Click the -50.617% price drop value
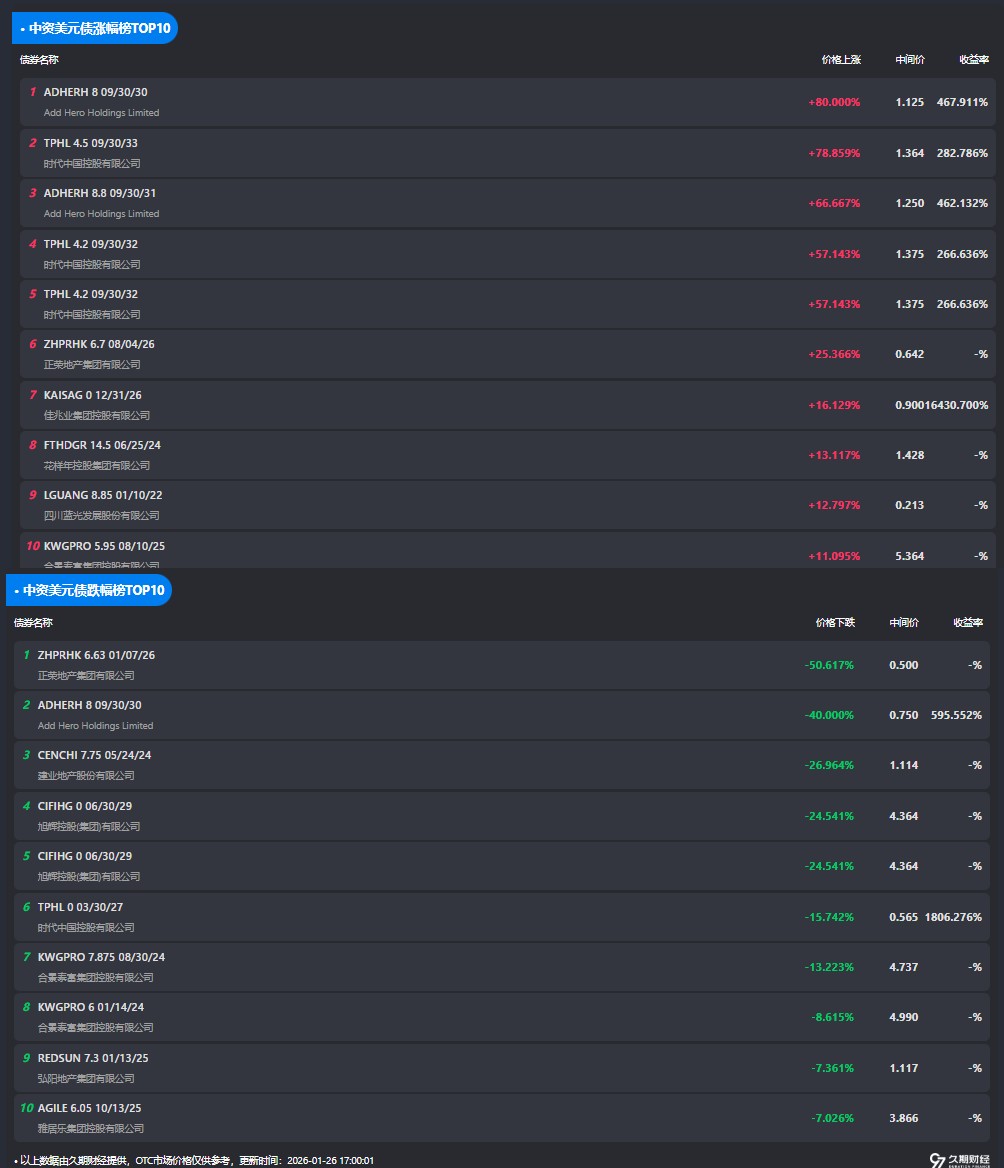This screenshot has width=1004, height=1168. point(829,665)
